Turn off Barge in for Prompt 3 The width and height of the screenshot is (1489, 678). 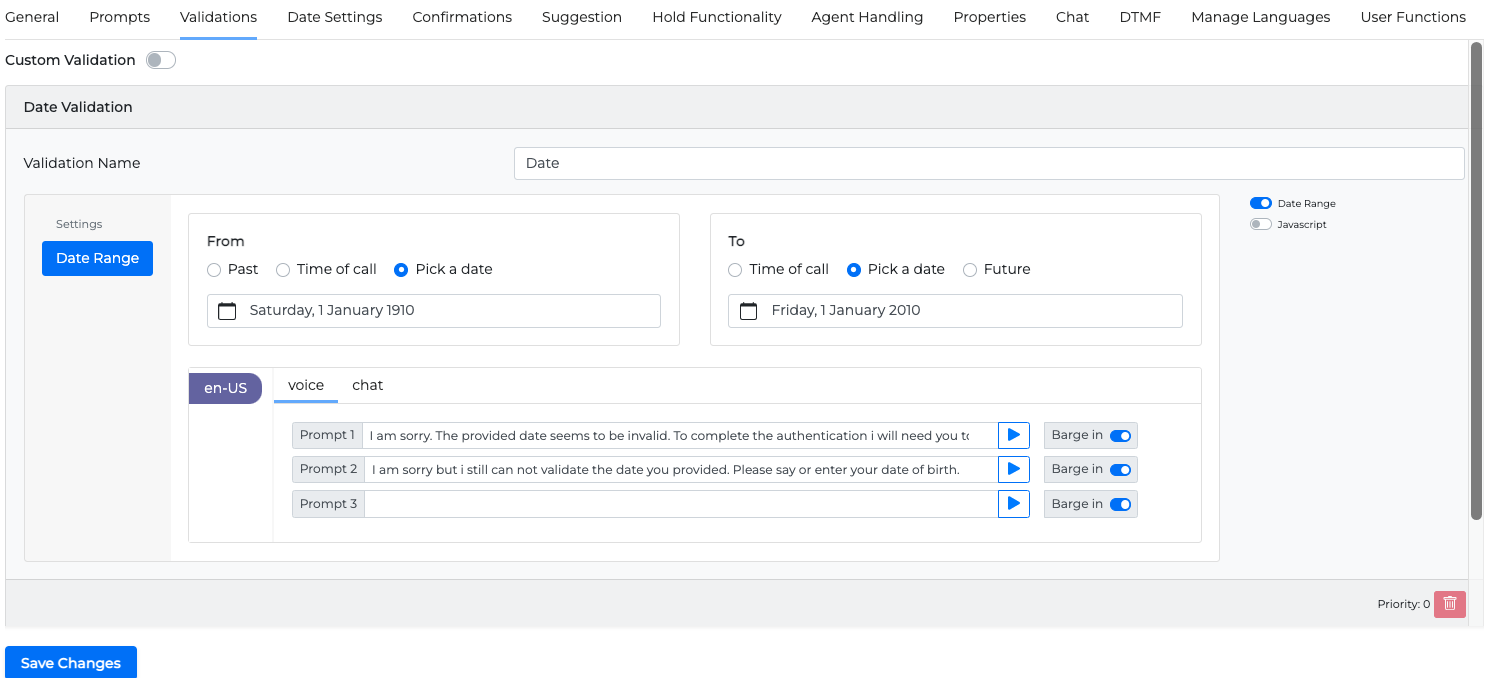click(1120, 504)
